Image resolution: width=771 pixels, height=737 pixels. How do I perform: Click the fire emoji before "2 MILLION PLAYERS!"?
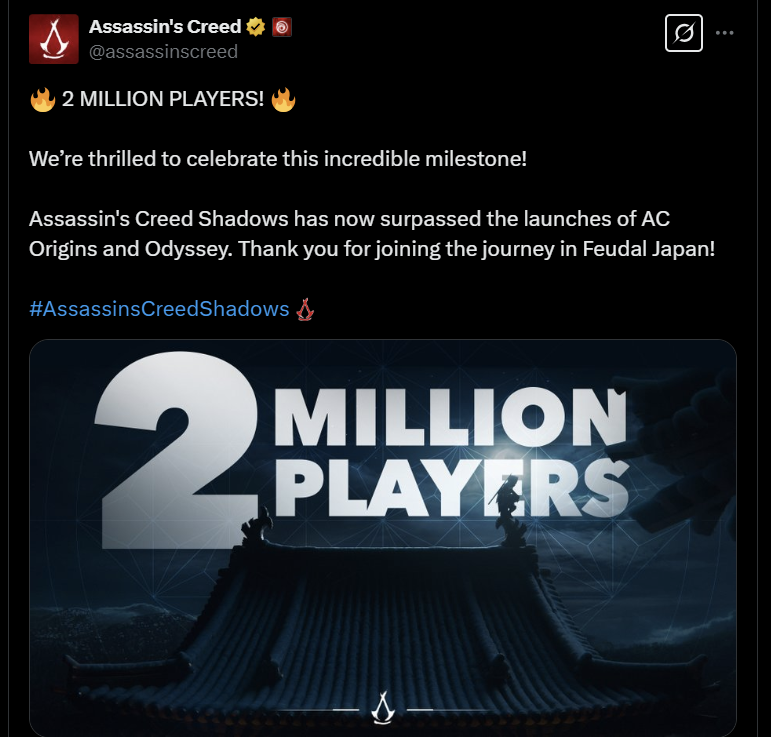tap(43, 99)
